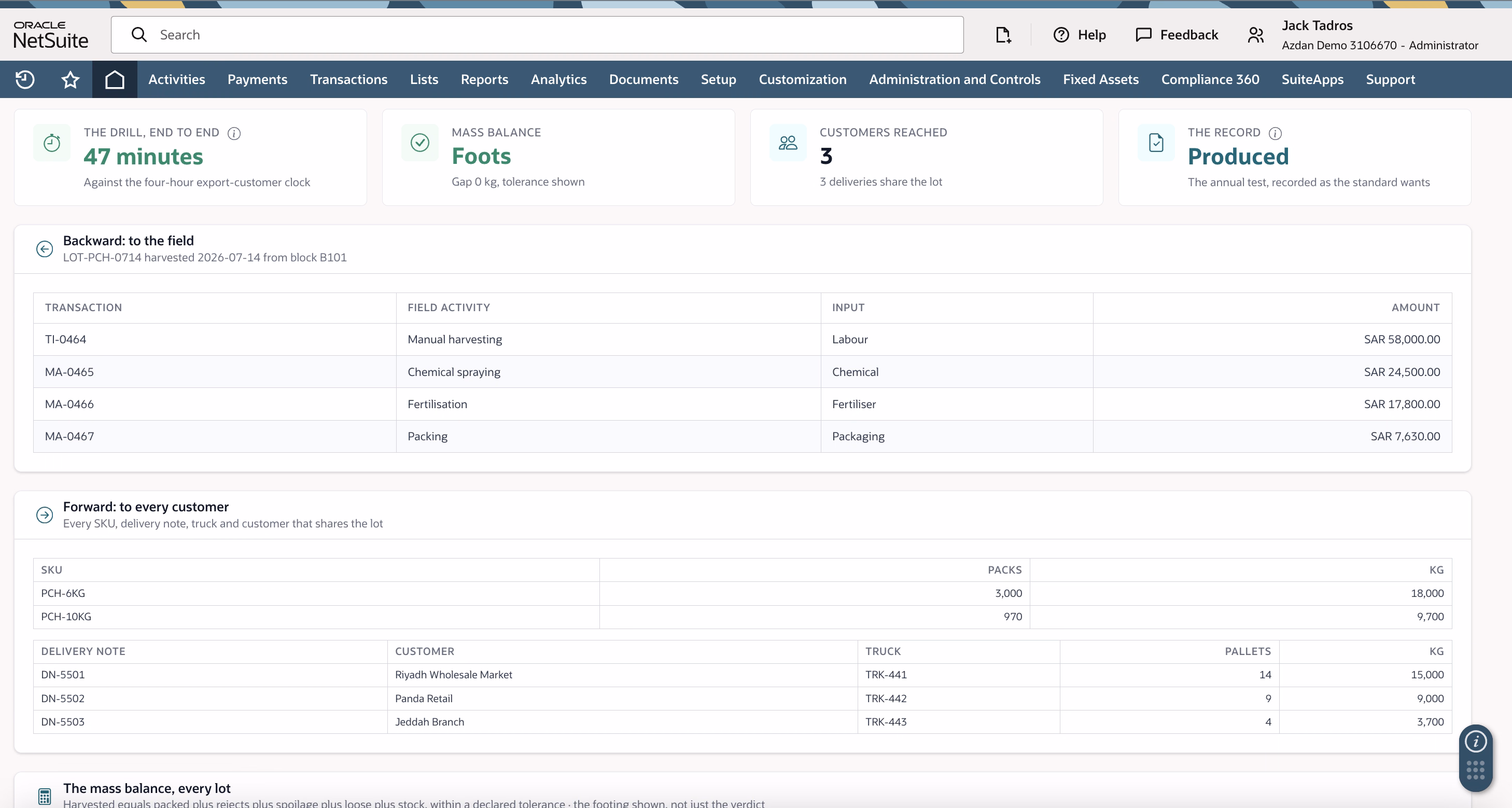Open the Payments menu
1512x808 pixels.
[258, 79]
